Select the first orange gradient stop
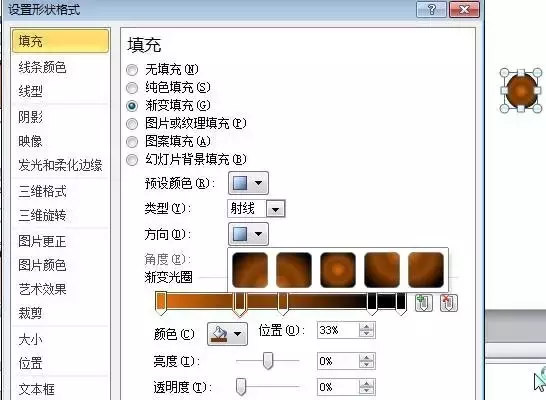The width and height of the screenshot is (546, 400). pos(161,304)
